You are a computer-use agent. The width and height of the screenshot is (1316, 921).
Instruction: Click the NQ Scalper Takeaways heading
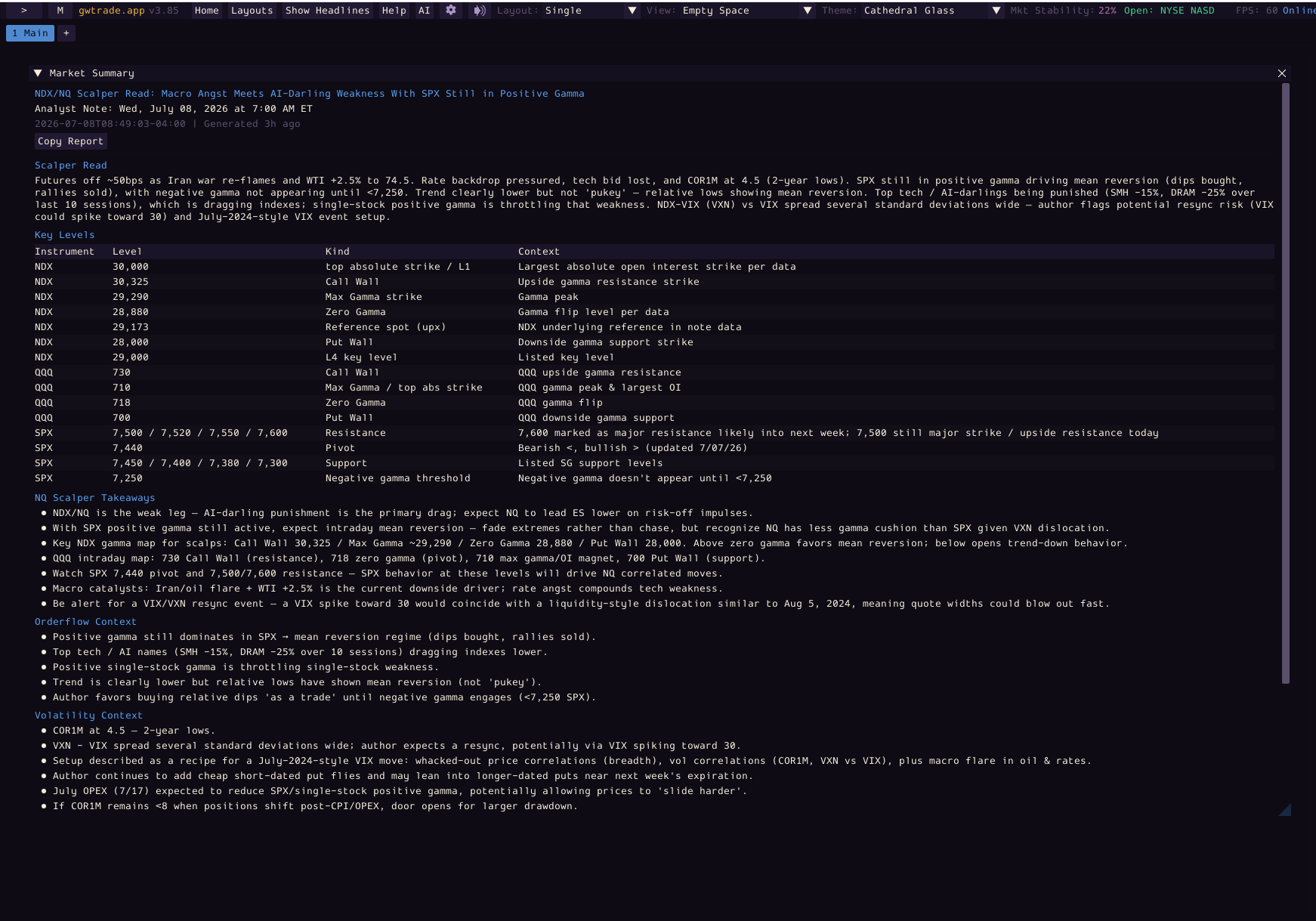pos(94,498)
